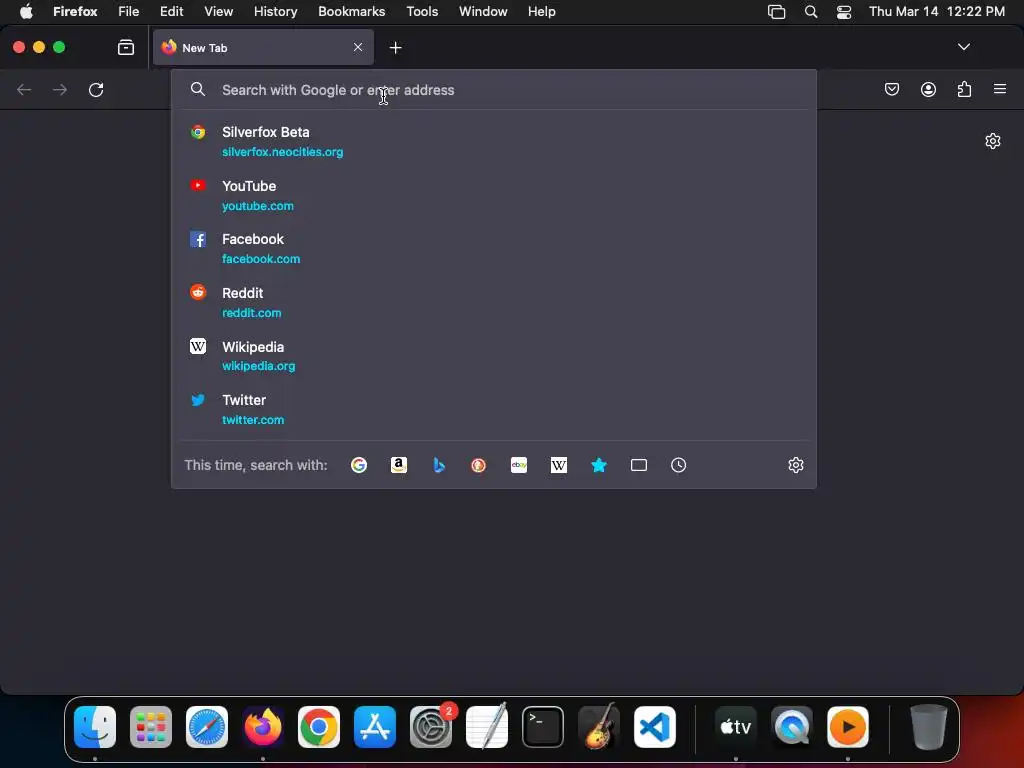
Task: Open the Window menu
Action: click(x=483, y=12)
